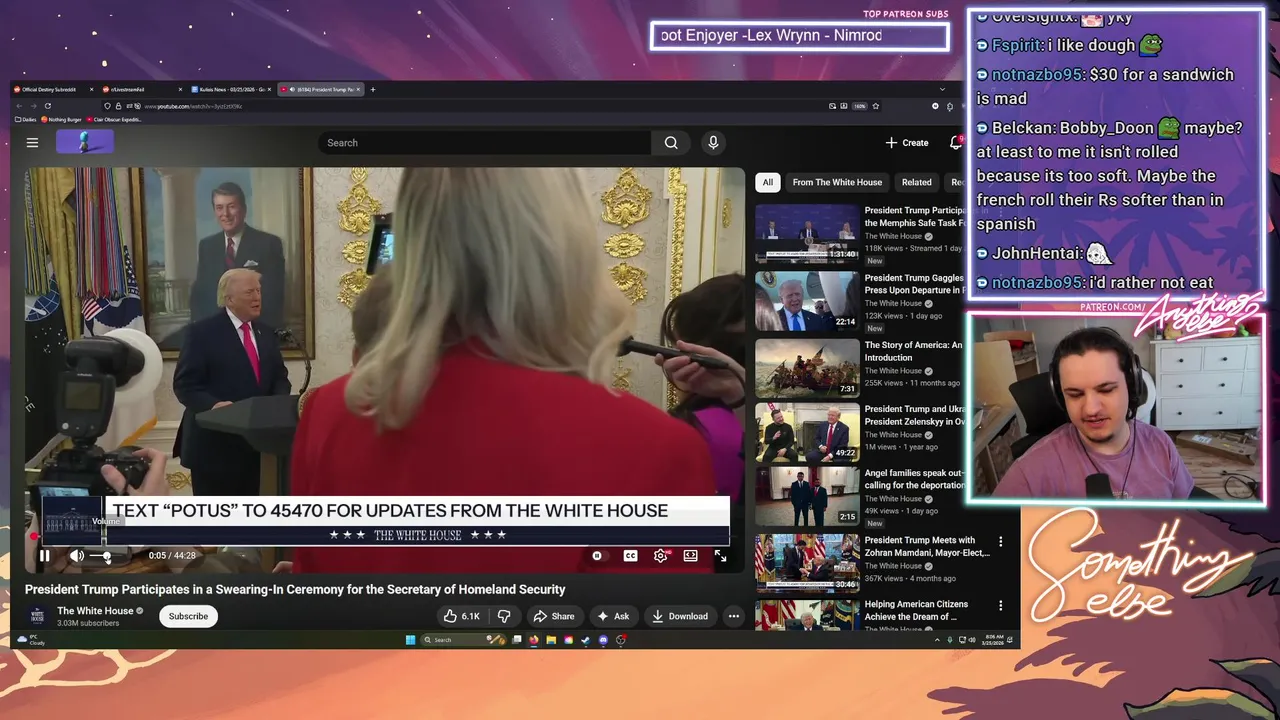Open Angel families speak out video
The width and height of the screenshot is (1280, 720).
pyautogui.click(x=807, y=497)
